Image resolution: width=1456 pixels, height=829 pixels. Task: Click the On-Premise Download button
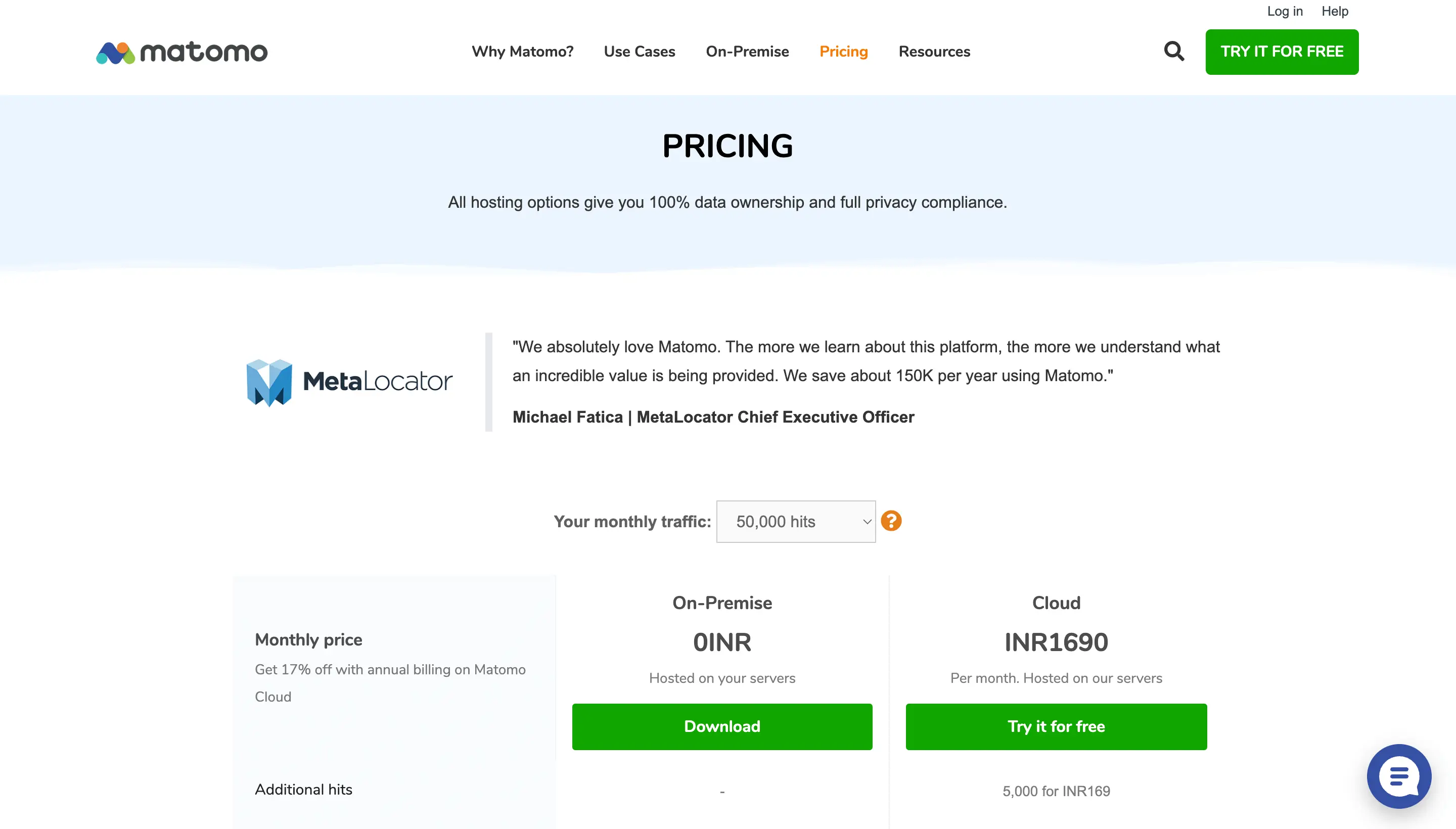[x=722, y=726]
